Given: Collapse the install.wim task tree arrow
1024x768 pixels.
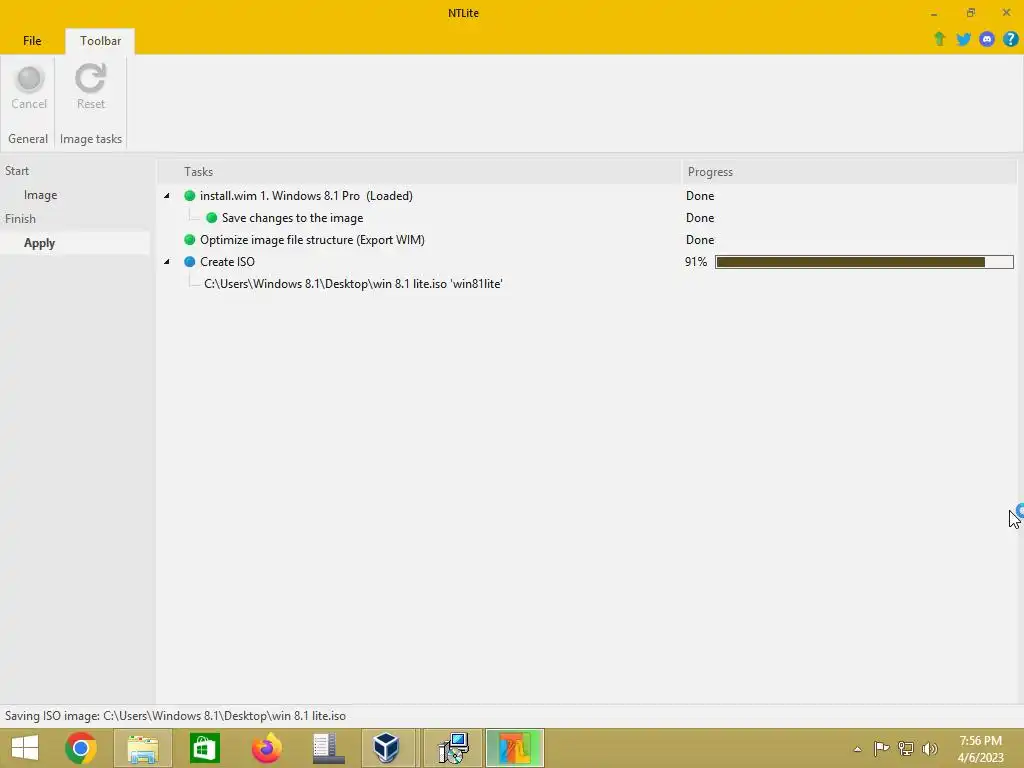Looking at the screenshot, I should [167, 196].
